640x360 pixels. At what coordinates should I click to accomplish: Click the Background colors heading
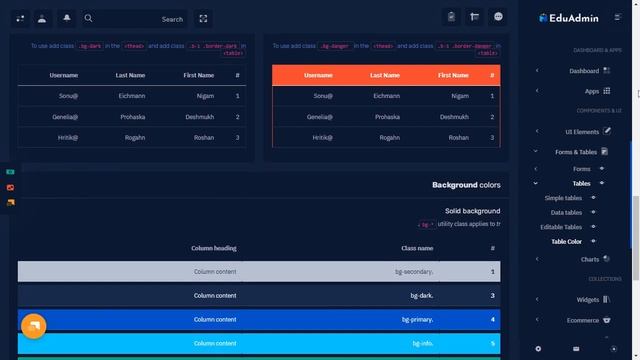point(466,185)
